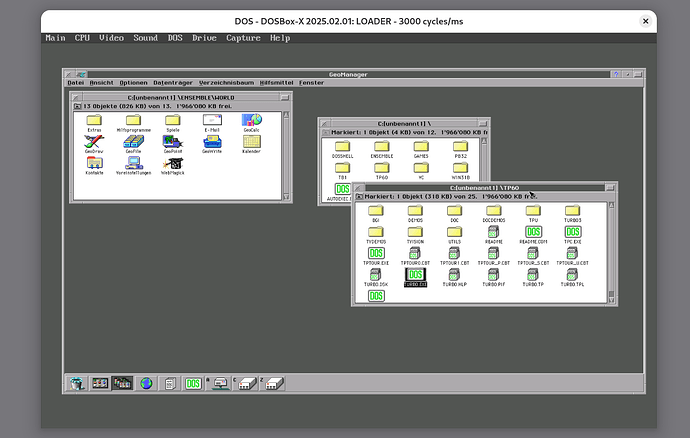690x438 pixels.
Task: Select TURBO.TPL file
Action: pyautogui.click(x=573, y=277)
